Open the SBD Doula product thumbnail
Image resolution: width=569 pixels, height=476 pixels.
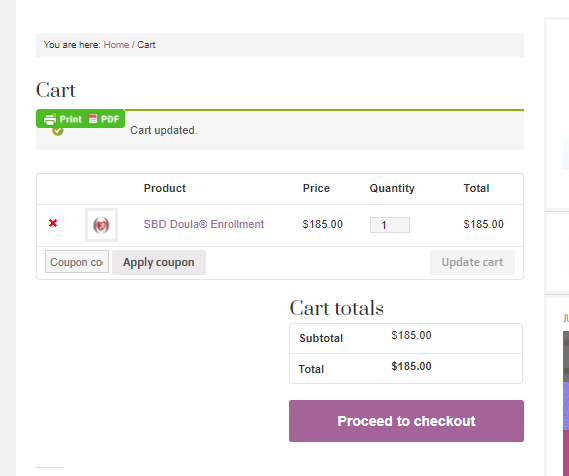(x=101, y=225)
